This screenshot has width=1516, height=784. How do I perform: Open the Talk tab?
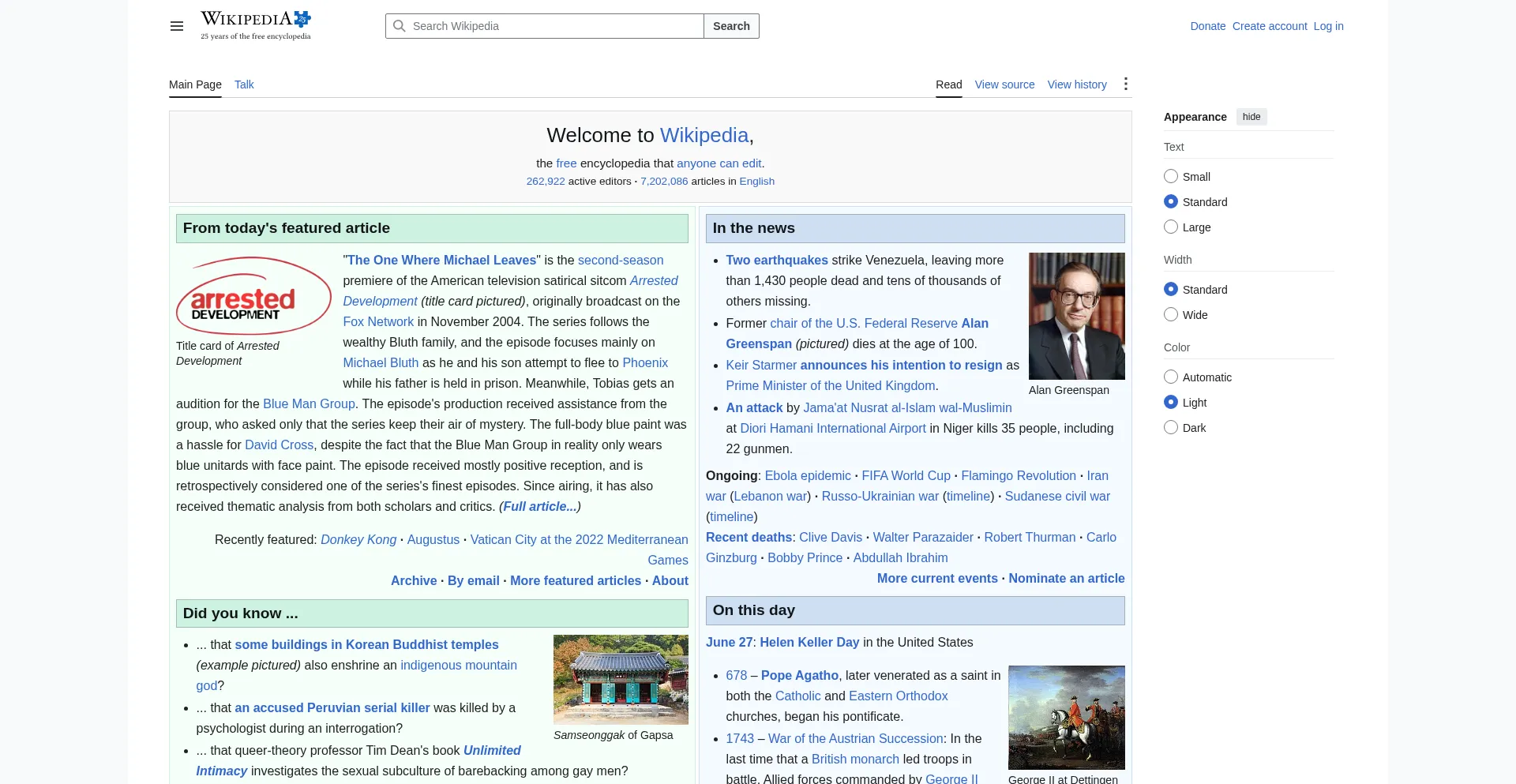244,84
